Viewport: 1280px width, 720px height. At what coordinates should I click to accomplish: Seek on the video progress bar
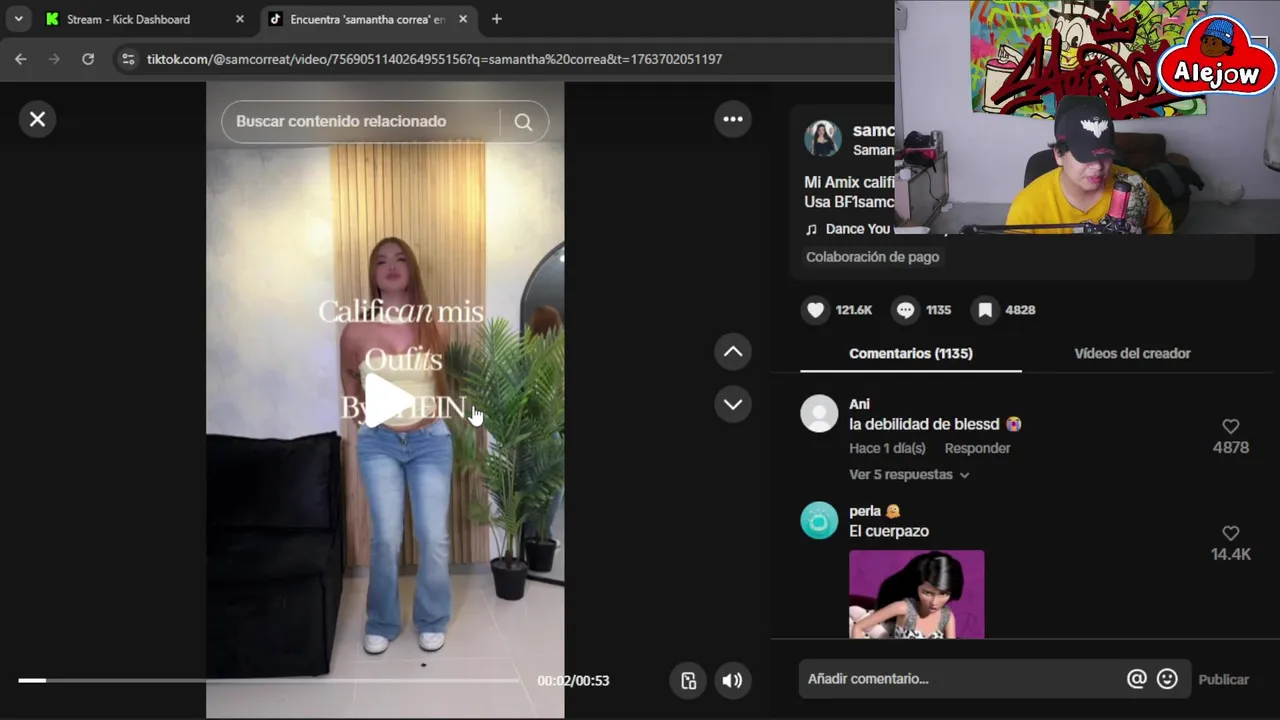[268, 680]
